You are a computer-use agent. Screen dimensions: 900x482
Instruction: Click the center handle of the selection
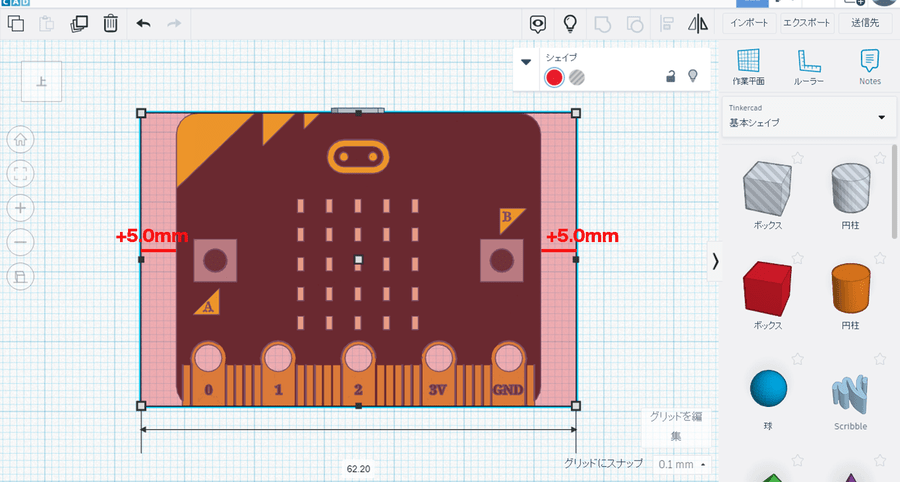[x=359, y=259]
